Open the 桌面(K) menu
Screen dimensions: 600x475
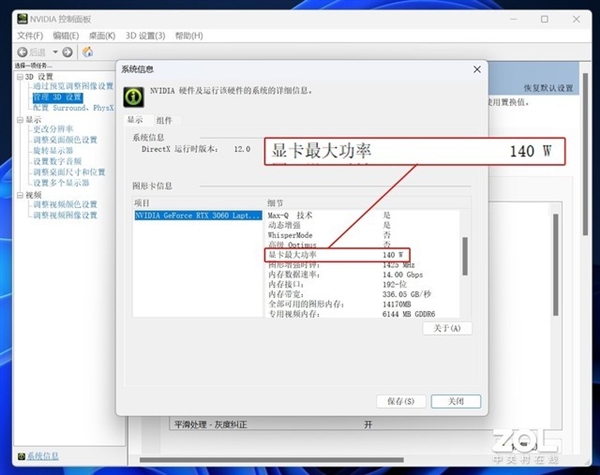102,36
